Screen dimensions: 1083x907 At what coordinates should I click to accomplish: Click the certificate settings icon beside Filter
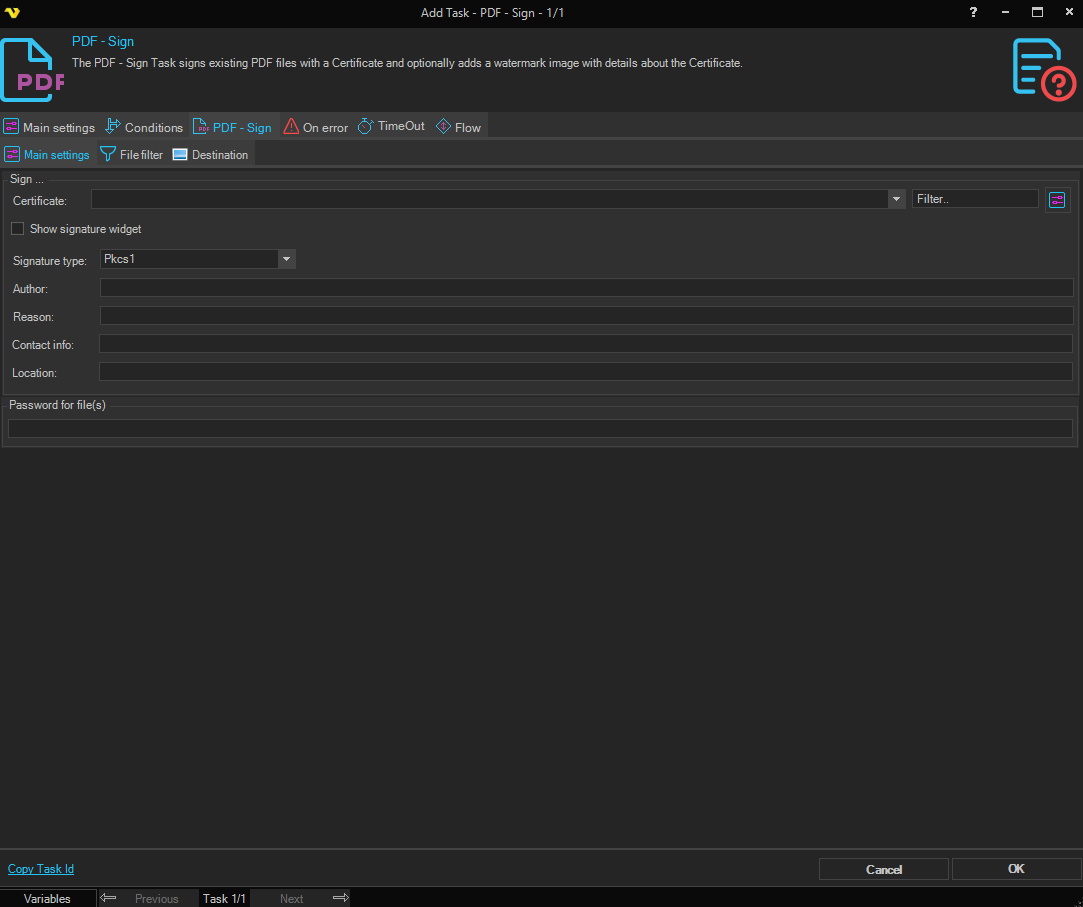click(1057, 200)
